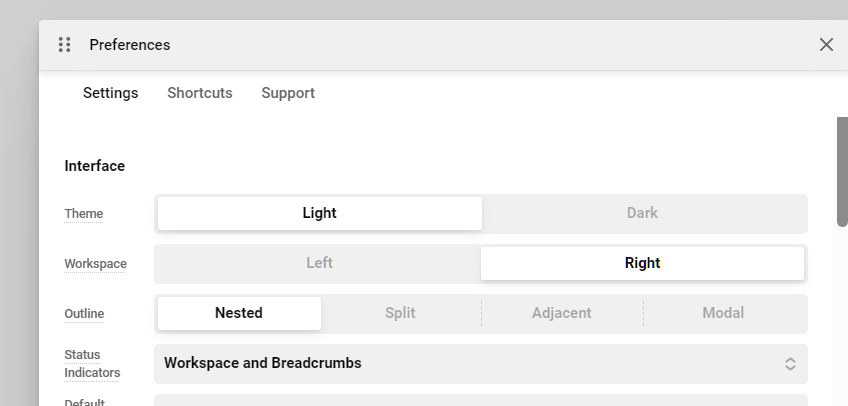
Task: Open the Workspace and Breadcrumbs dropdown
Action: point(470,364)
